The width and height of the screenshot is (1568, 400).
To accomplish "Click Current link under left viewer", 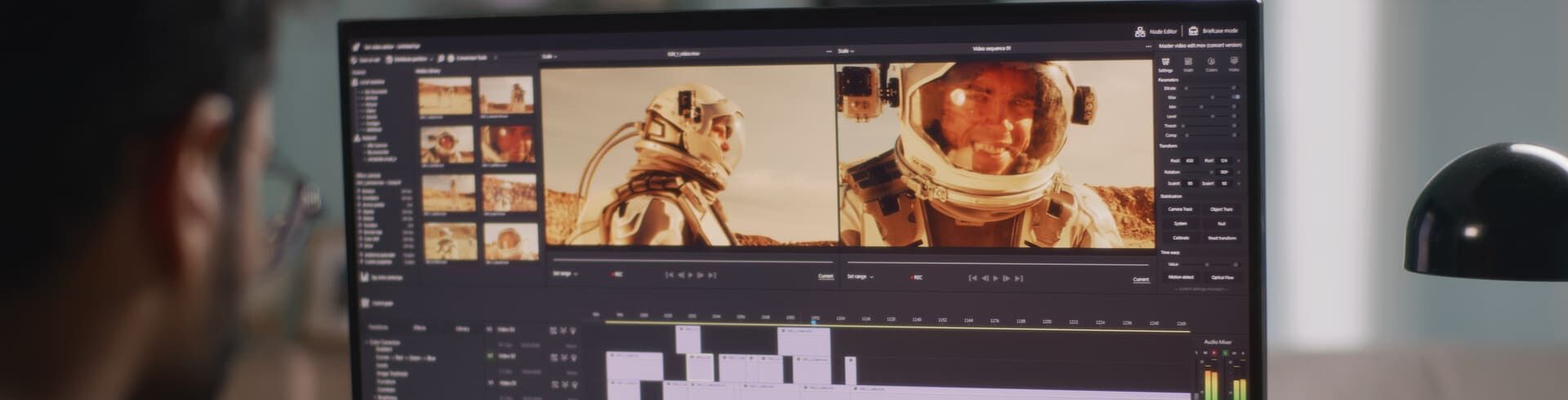I will pyautogui.click(x=826, y=277).
